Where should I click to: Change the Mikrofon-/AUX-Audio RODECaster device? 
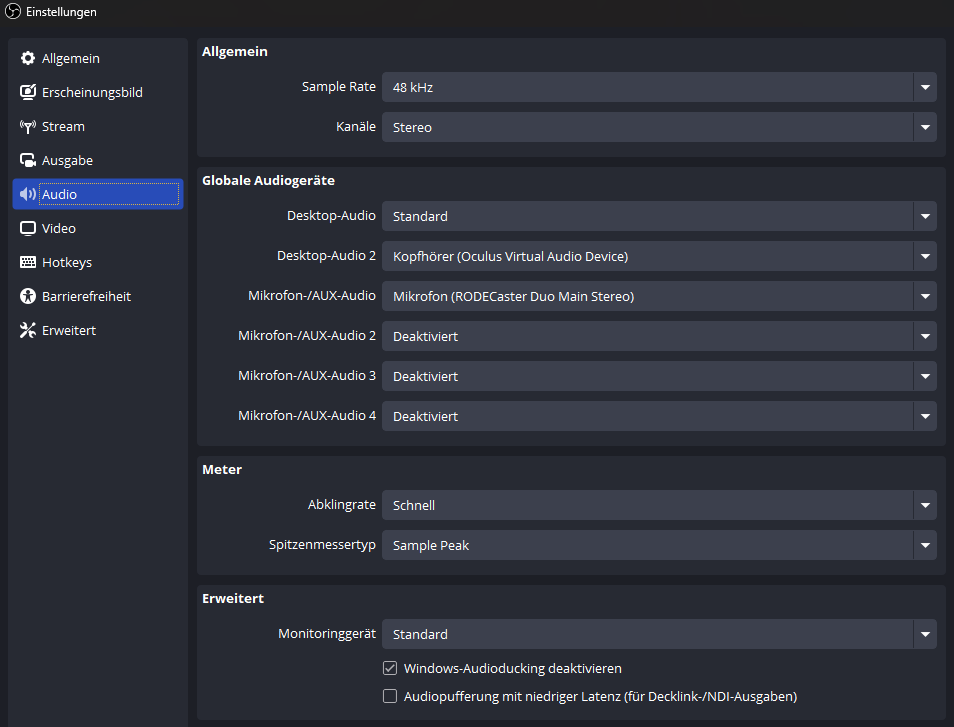pyautogui.click(x=658, y=296)
